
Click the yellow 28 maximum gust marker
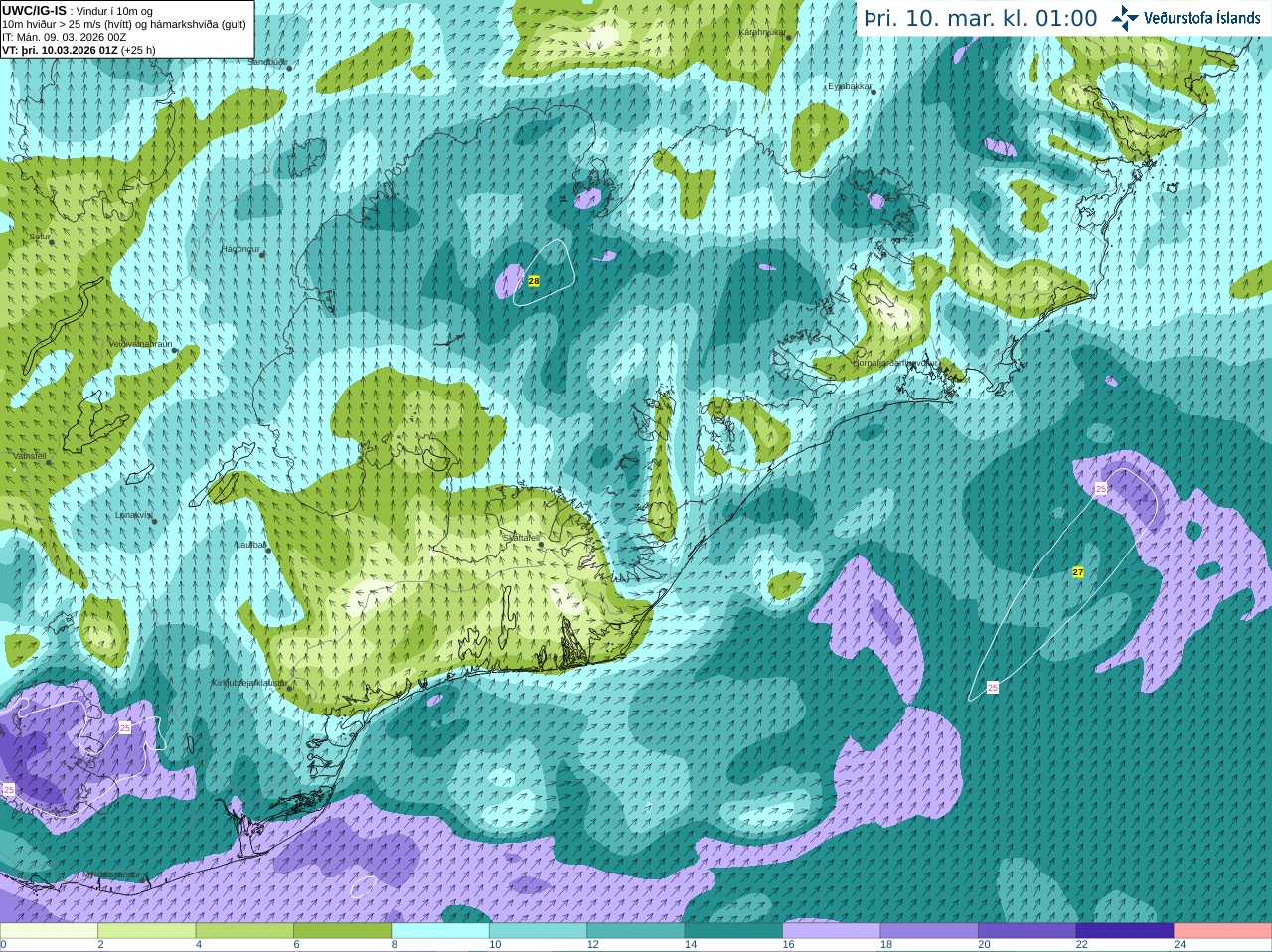point(534,282)
